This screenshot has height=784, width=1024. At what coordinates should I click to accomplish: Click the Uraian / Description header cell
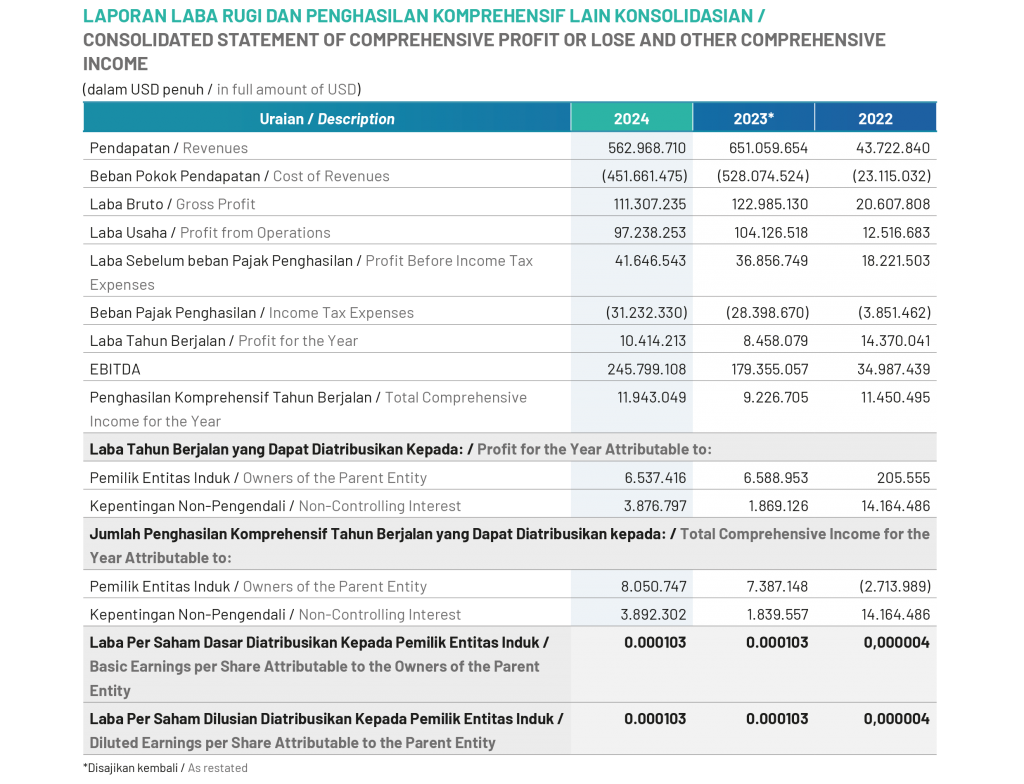(x=327, y=118)
